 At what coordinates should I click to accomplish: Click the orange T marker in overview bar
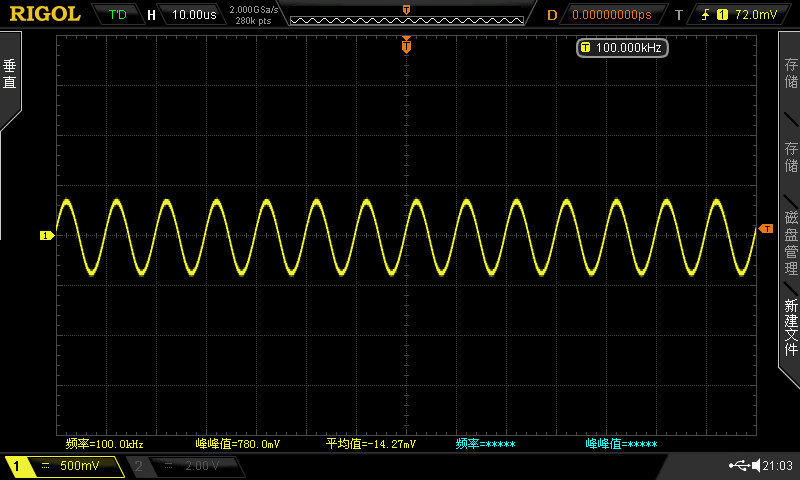(x=406, y=10)
